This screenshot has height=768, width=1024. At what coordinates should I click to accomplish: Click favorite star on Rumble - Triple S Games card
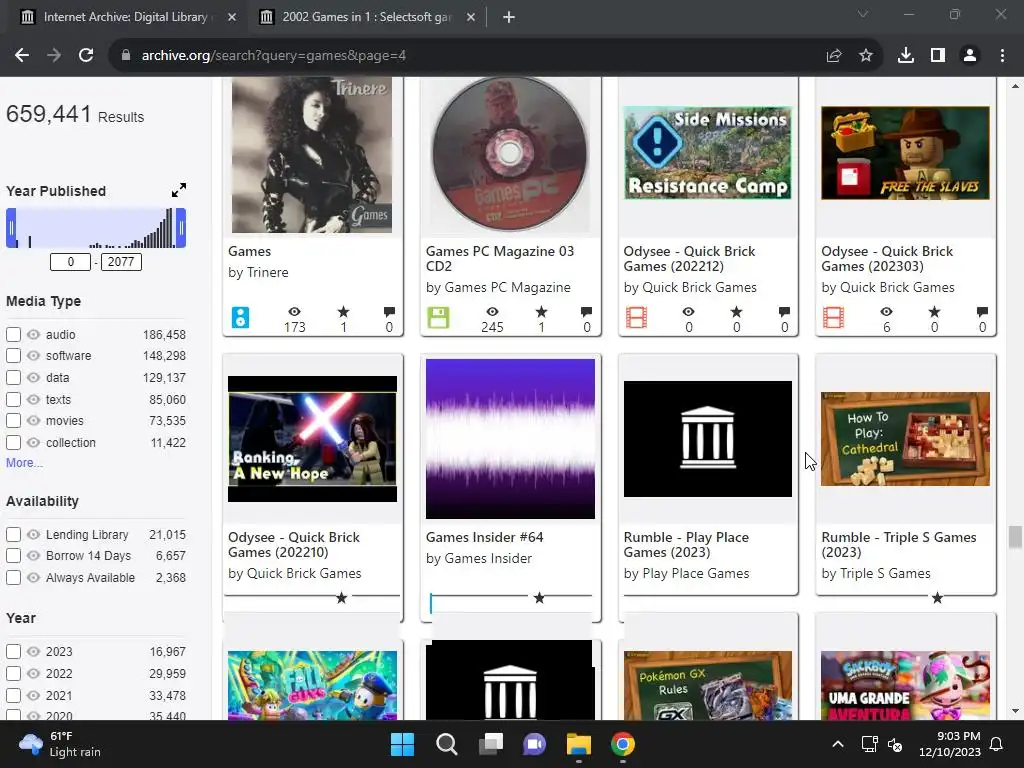[937, 598]
